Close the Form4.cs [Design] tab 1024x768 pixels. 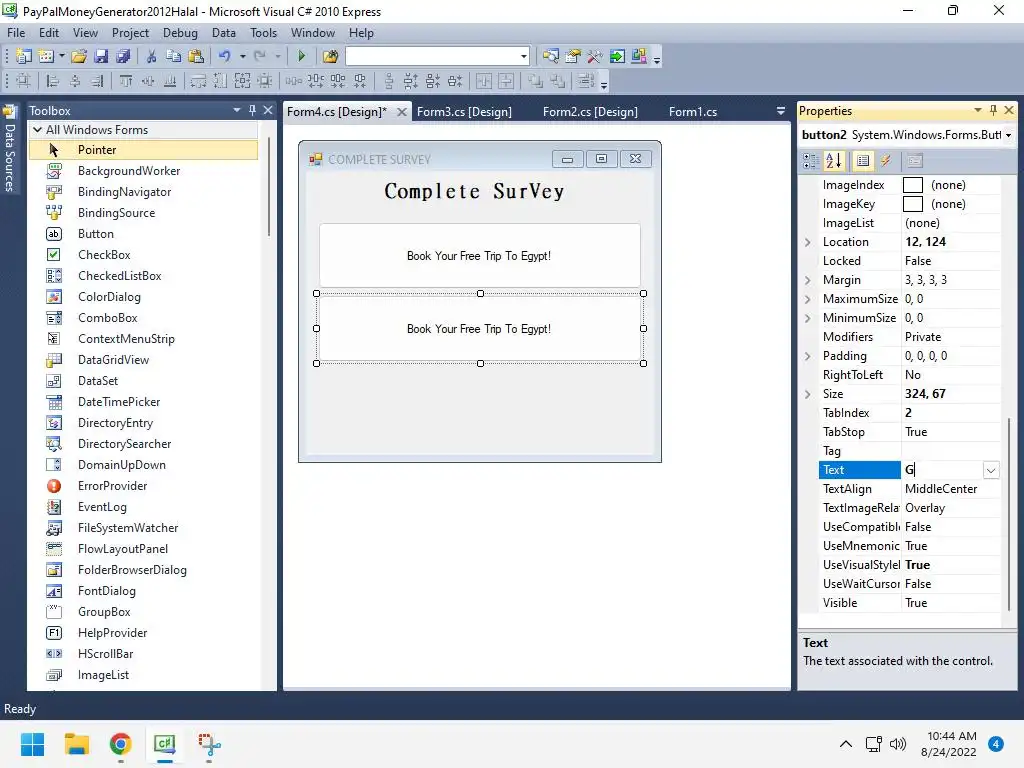click(x=402, y=112)
